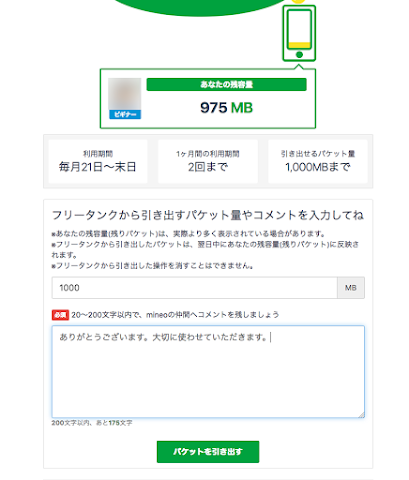Screen dimensions: 409x480
Task: Focus the packet amount field showing 1000
Action: pyautogui.click(x=195, y=288)
